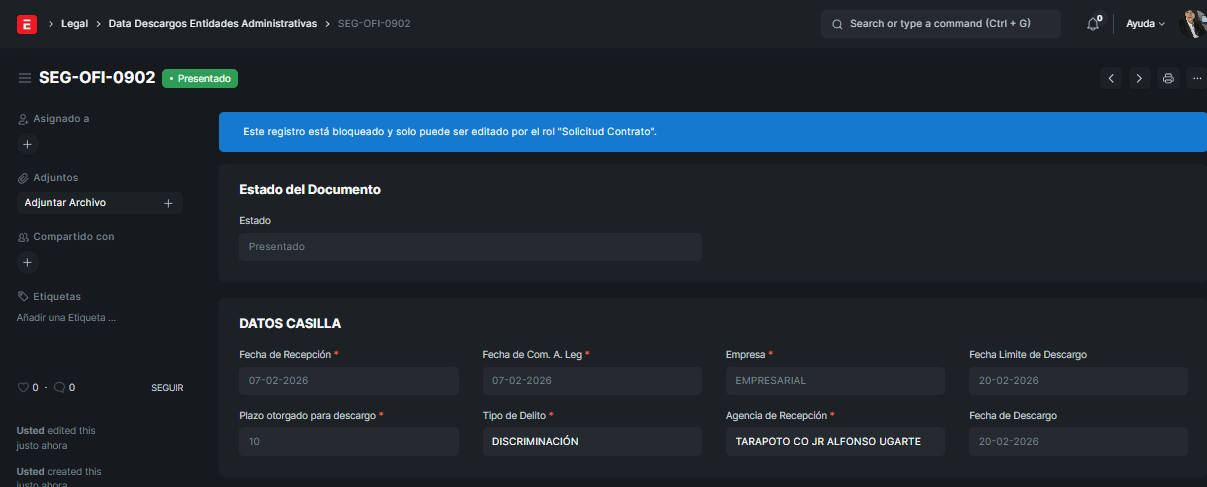The height and width of the screenshot is (487, 1207).
Task: Add assignee with plus under Asignado a
Action: pyautogui.click(x=27, y=144)
